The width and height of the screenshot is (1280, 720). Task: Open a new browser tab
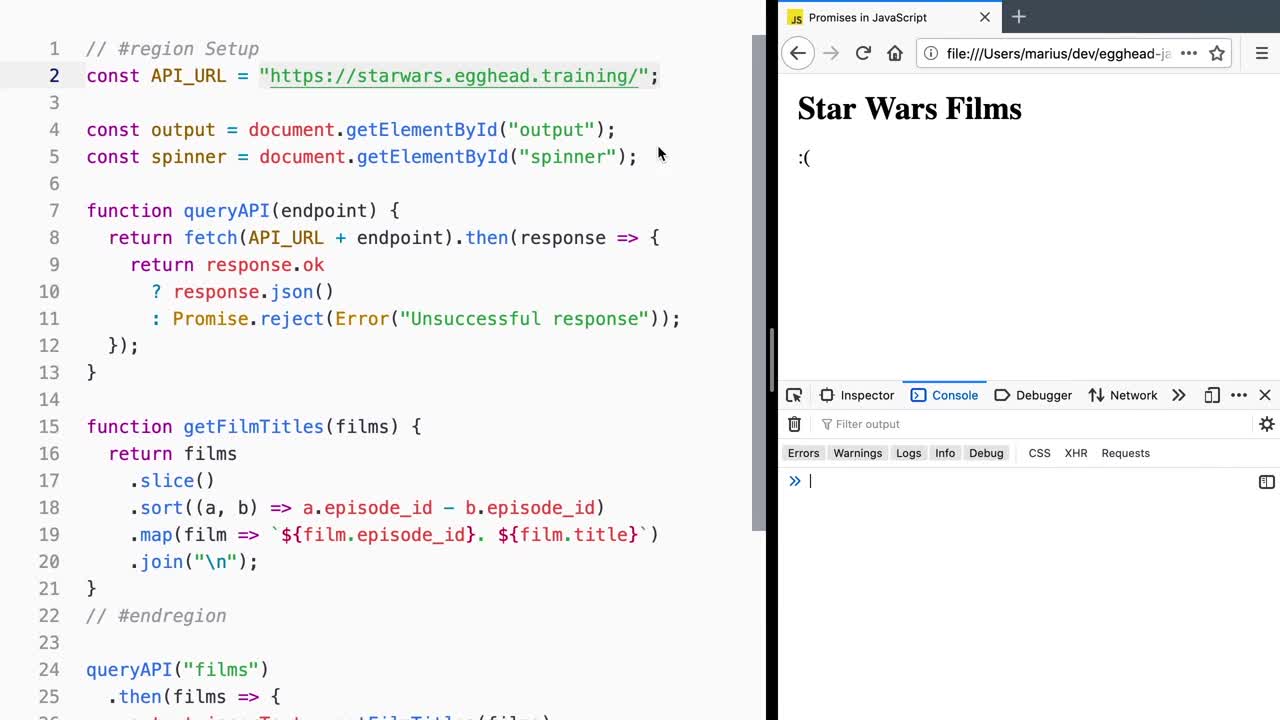1019,17
